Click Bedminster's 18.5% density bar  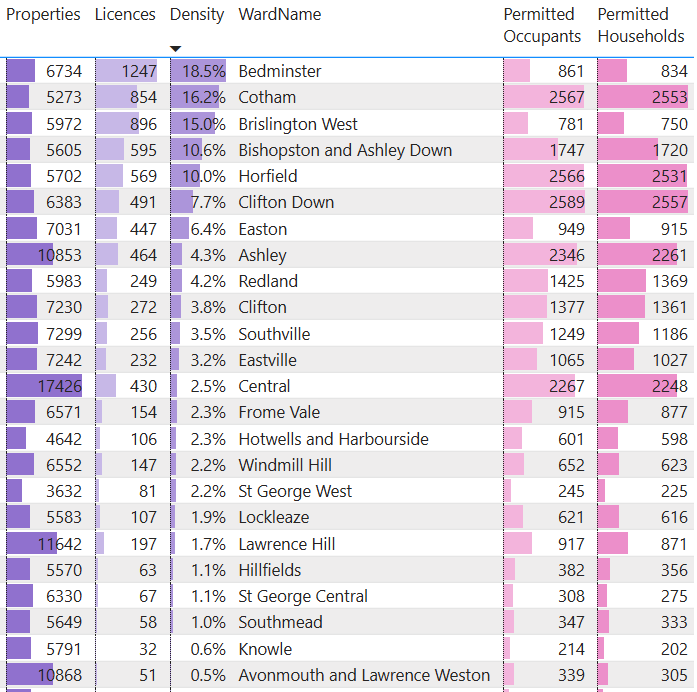(198, 72)
